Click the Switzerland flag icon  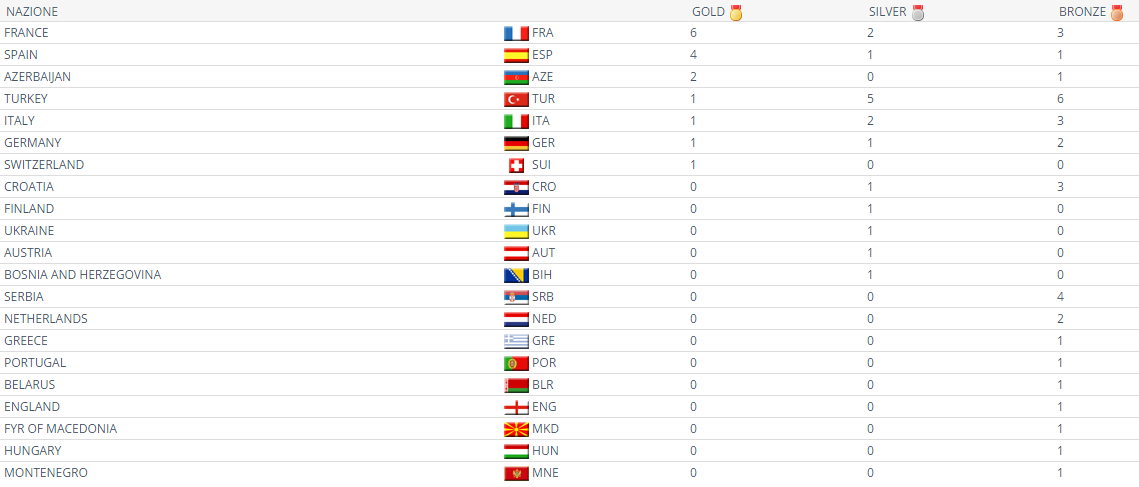[x=516, y=165]
